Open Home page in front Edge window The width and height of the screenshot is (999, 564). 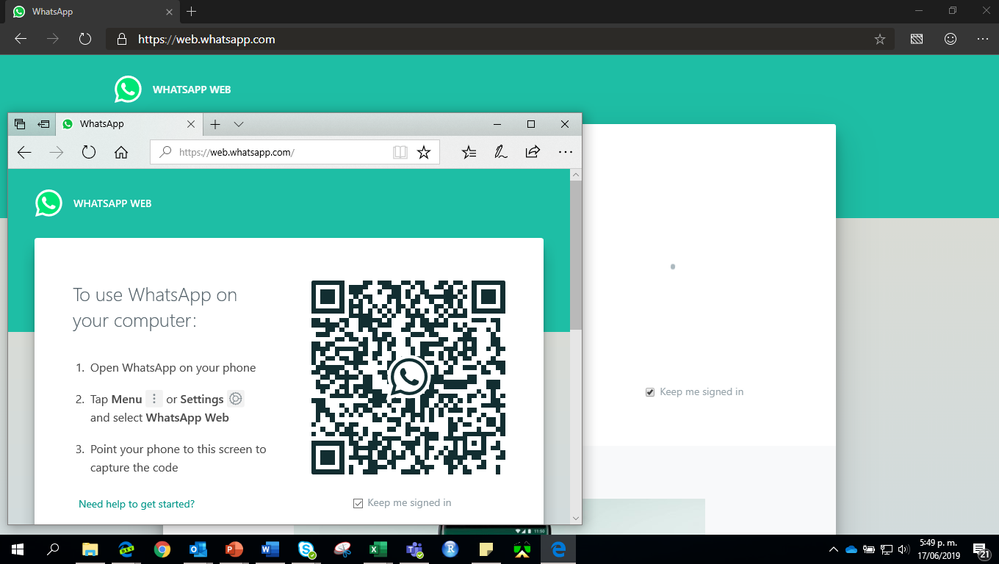coord(121,152)
